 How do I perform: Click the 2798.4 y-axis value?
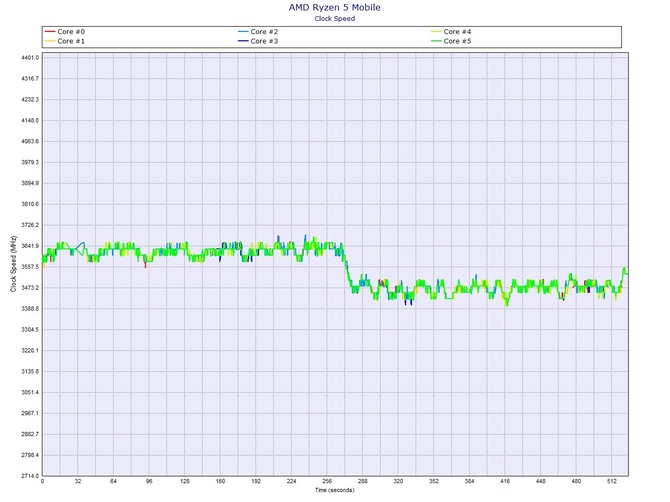(30, 455)
